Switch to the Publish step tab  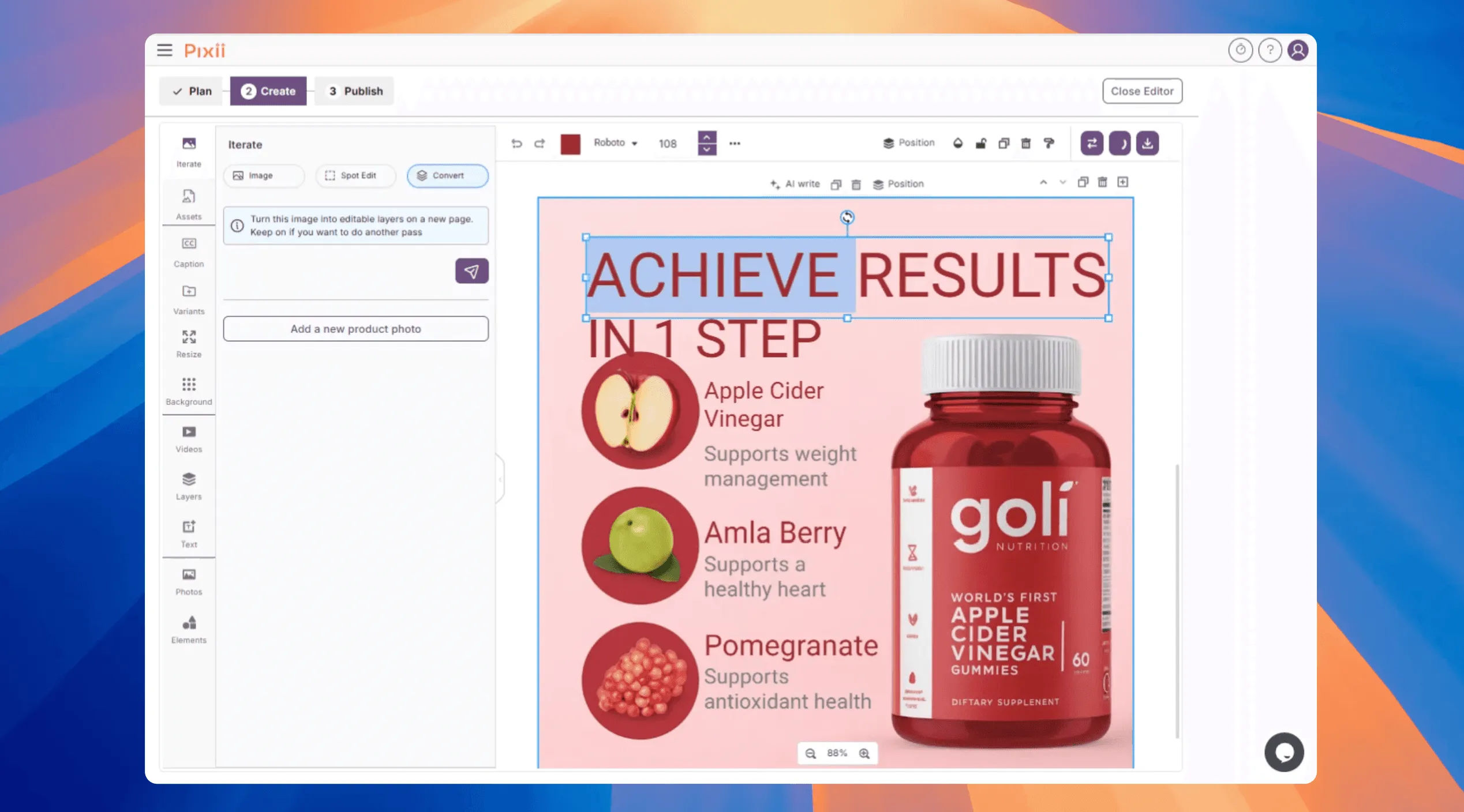[x=355, y=91]
